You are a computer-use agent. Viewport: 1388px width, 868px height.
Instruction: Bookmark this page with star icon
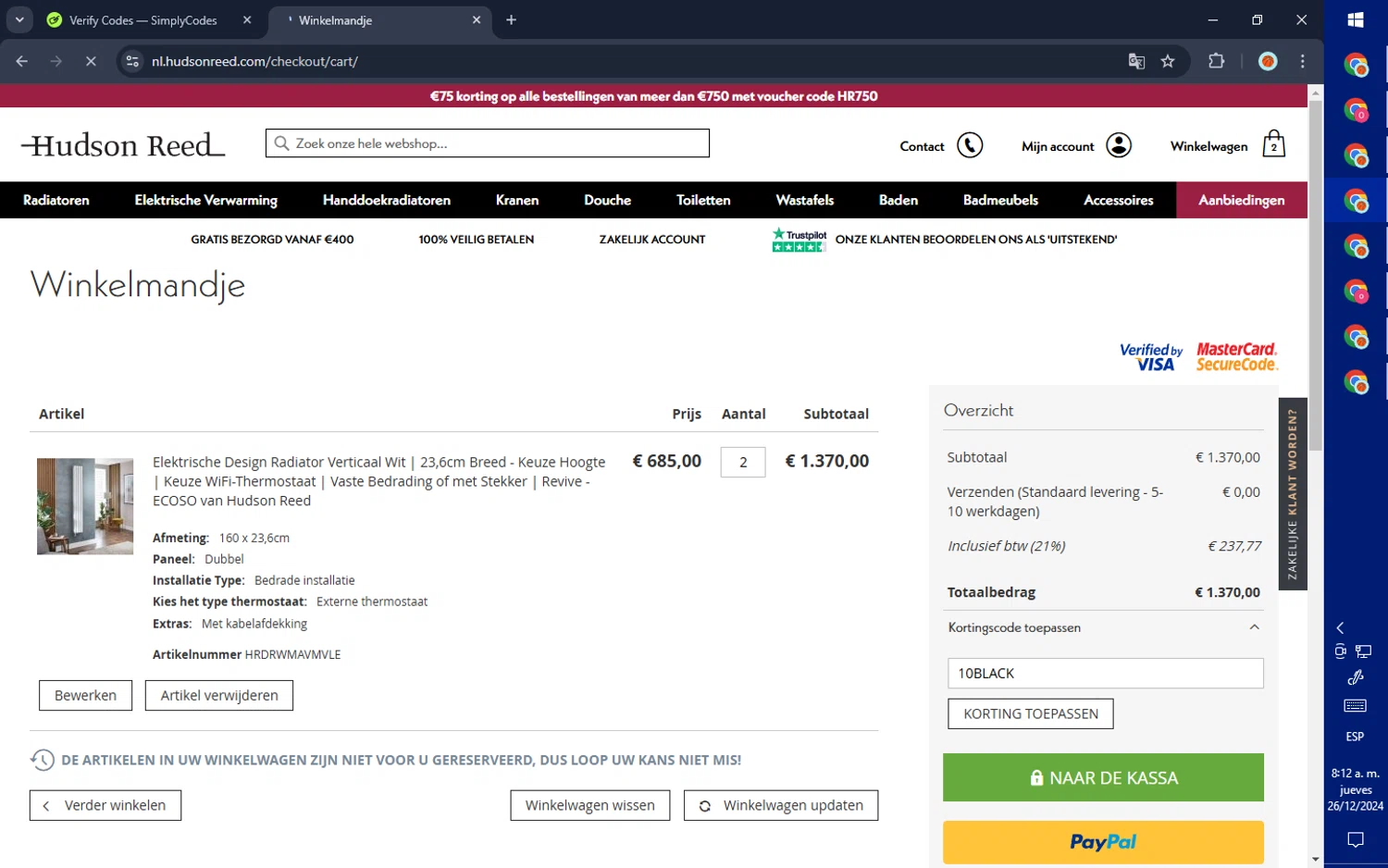click(x=1168, y=61)
